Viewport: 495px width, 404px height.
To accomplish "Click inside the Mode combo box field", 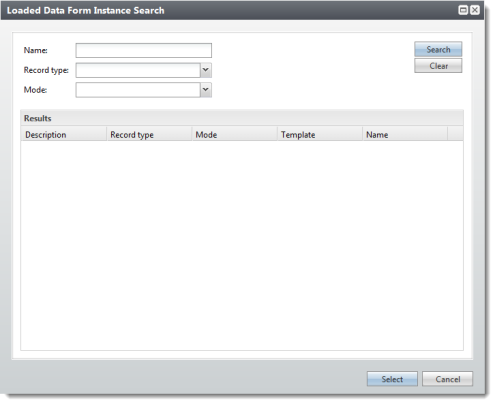I will pos(138,90).
